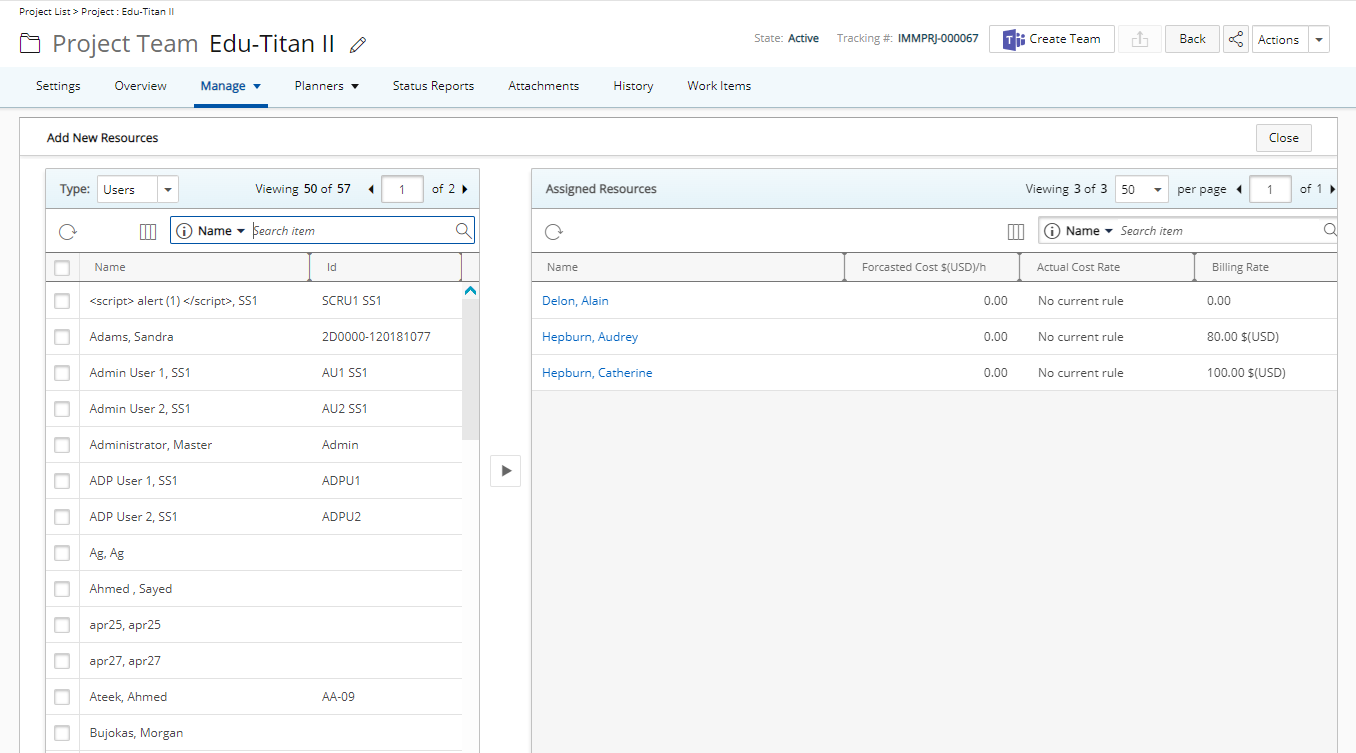Go to previous page of users
The width and height of the screenshot is (1356, 753).
(372, 189)
